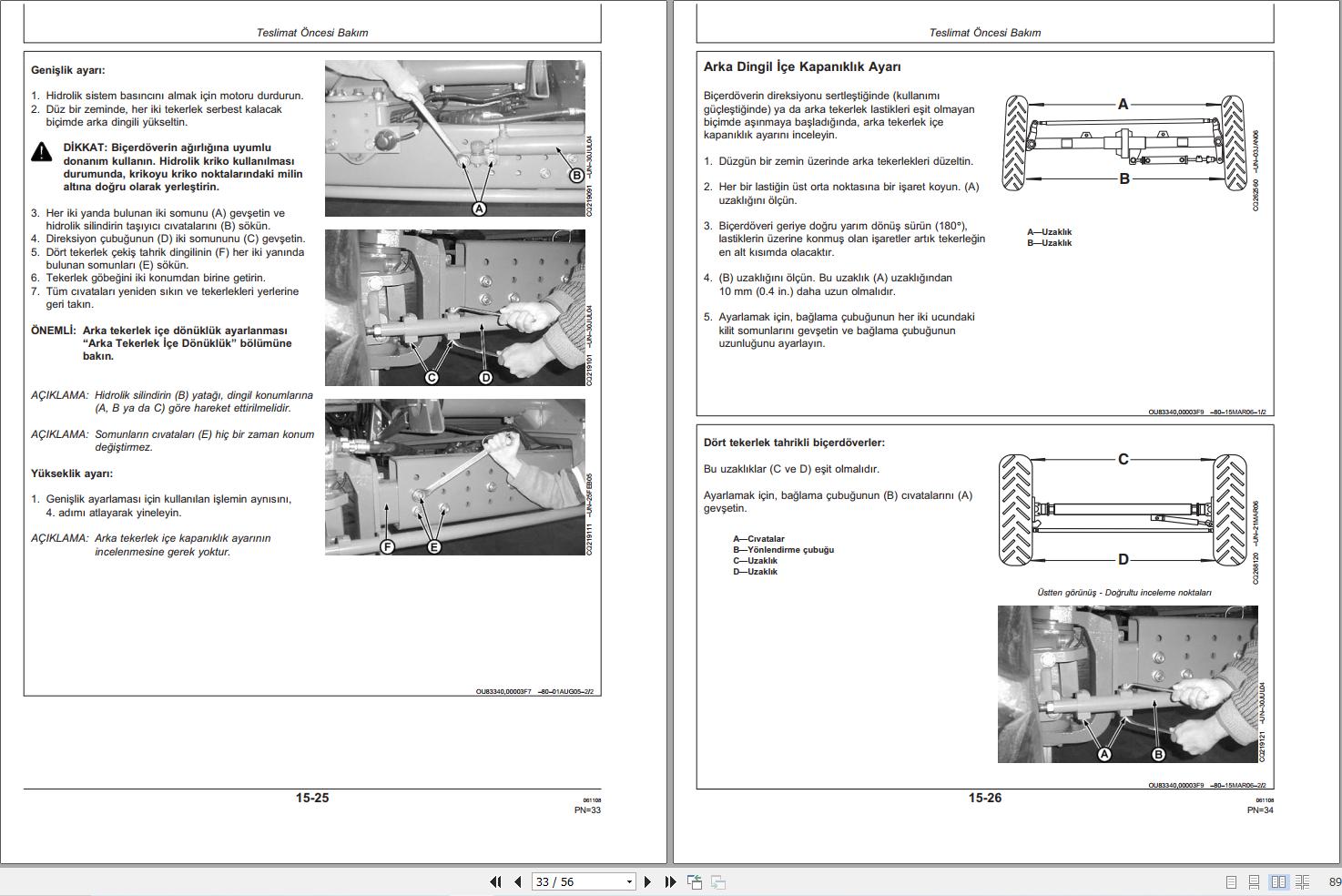Click the first wrench photo with labels A and B
Viewport: 1342px width, 896px height.
454,138
